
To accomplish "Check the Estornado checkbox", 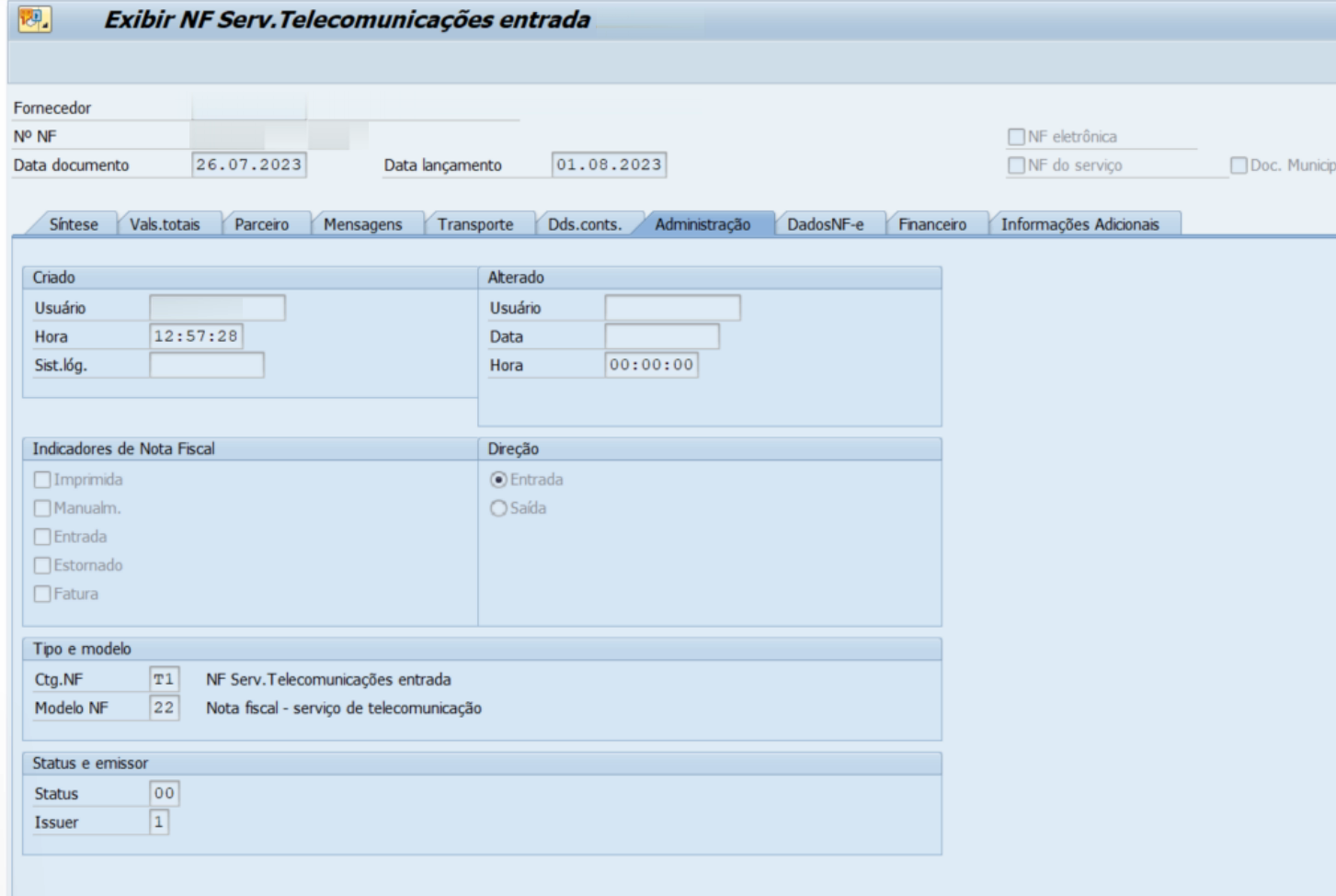I will [x=42, y=565].
